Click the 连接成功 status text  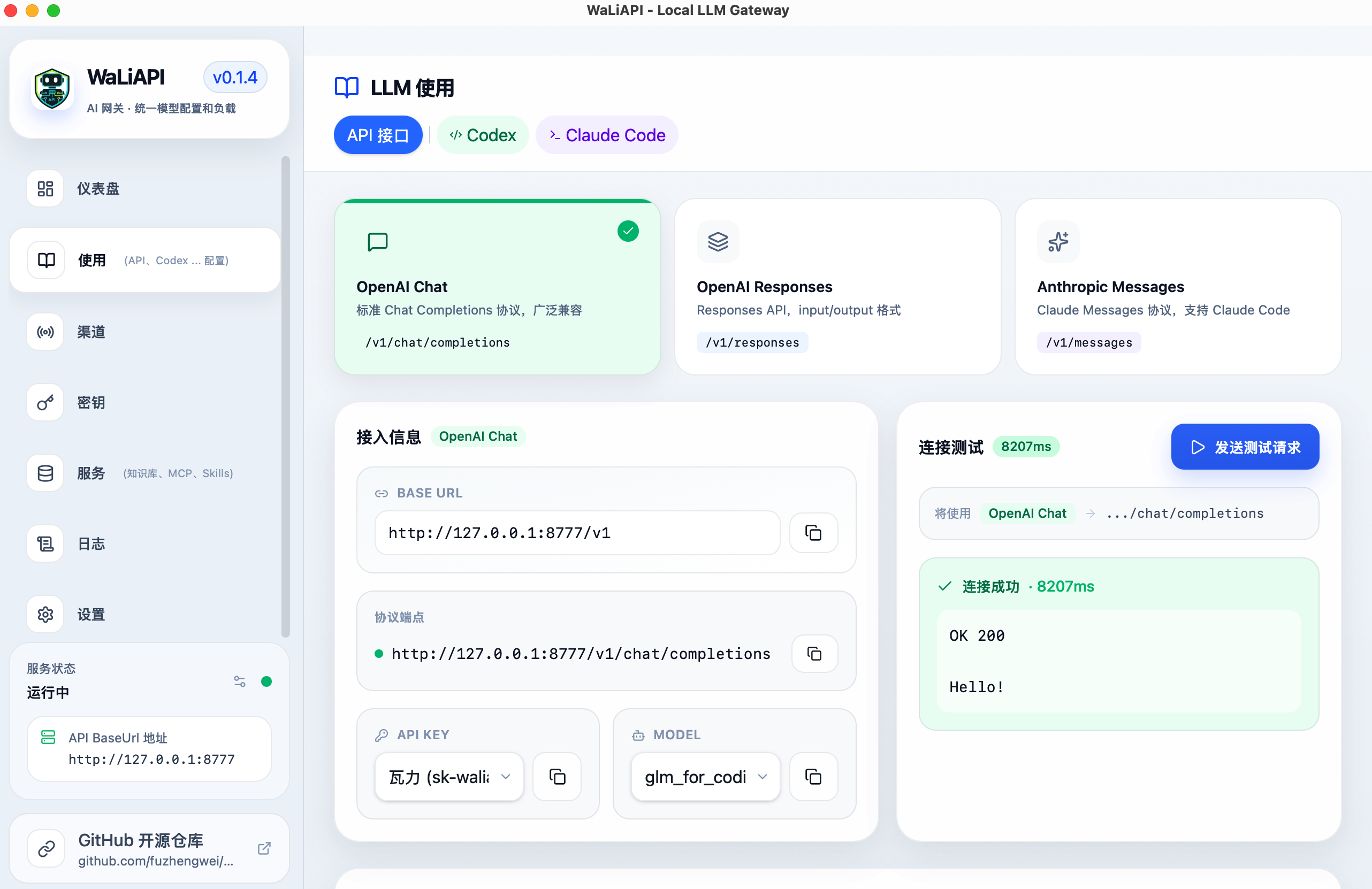pyautogui.click(x=990, y=587)
